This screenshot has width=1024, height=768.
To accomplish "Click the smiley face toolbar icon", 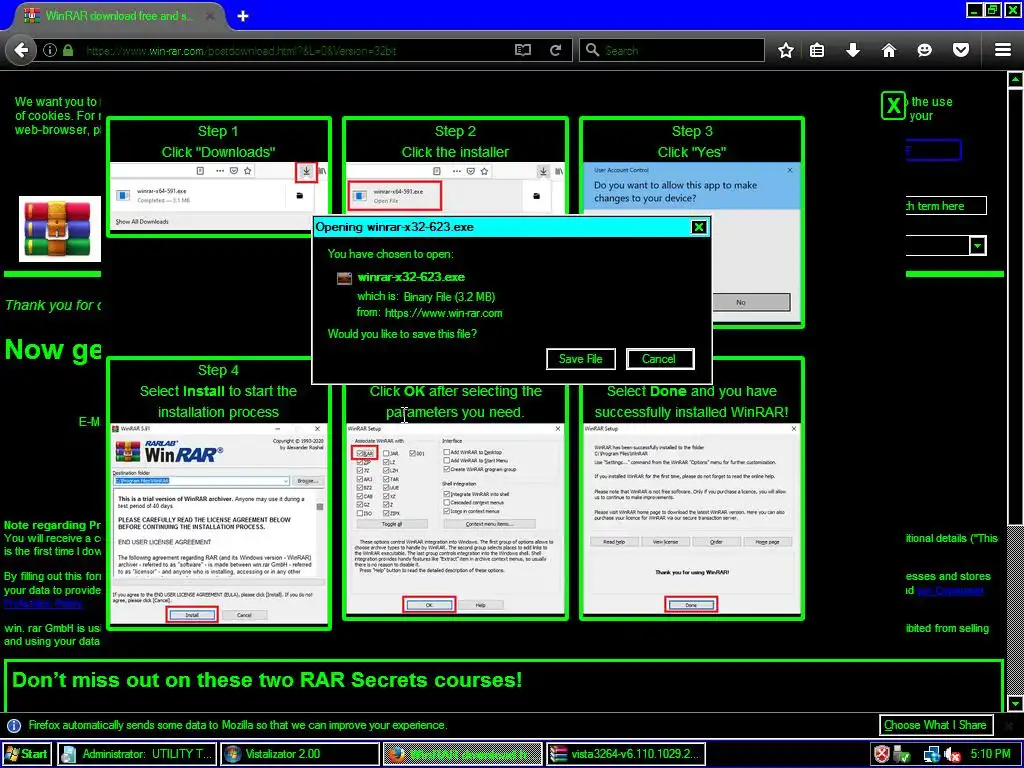I will point(924,50).
